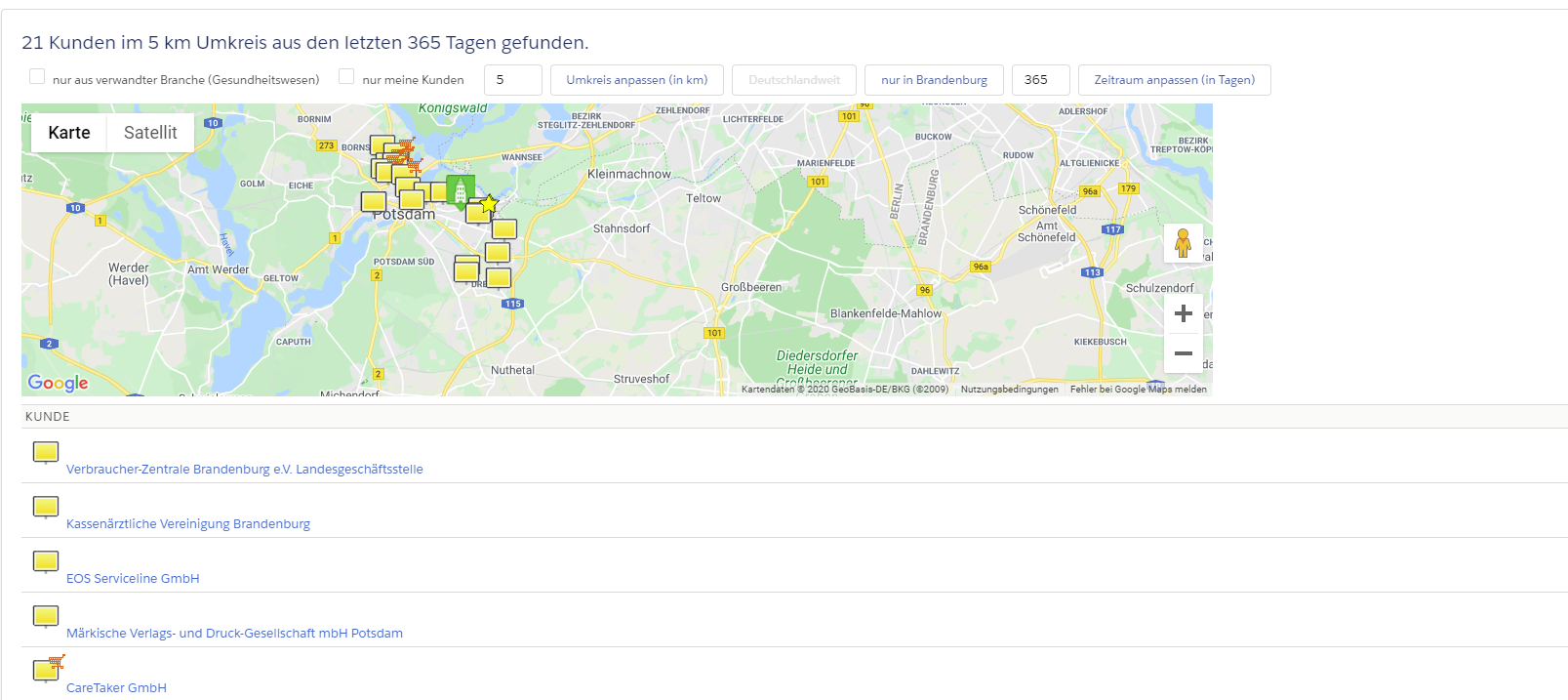1568x700 pixels.
Task: Select the green building marker on the map
Action: point(461,191)
